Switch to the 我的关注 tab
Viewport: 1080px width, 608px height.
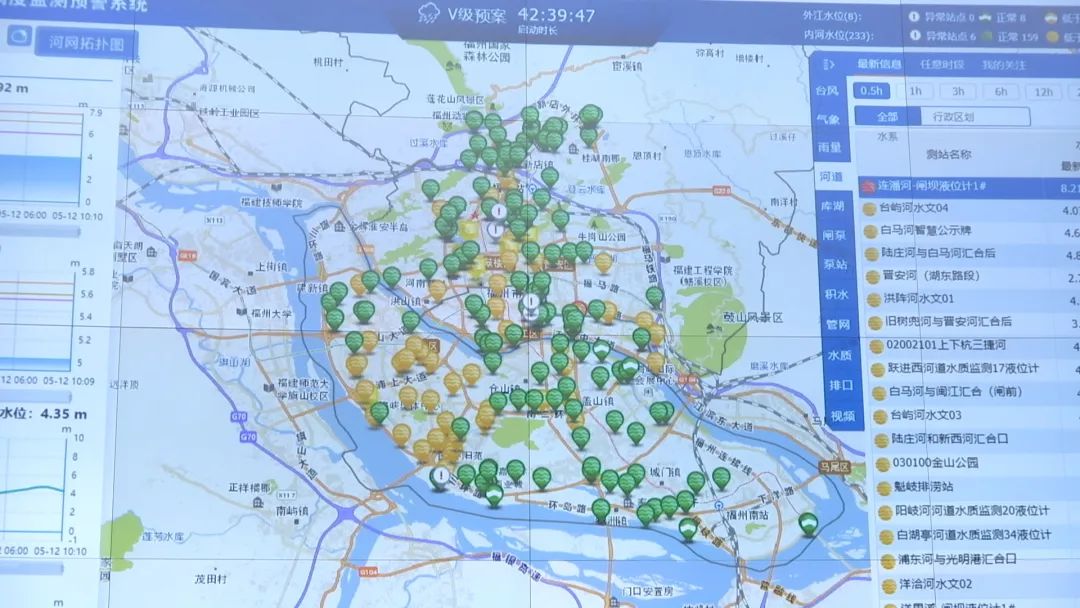1003,64
